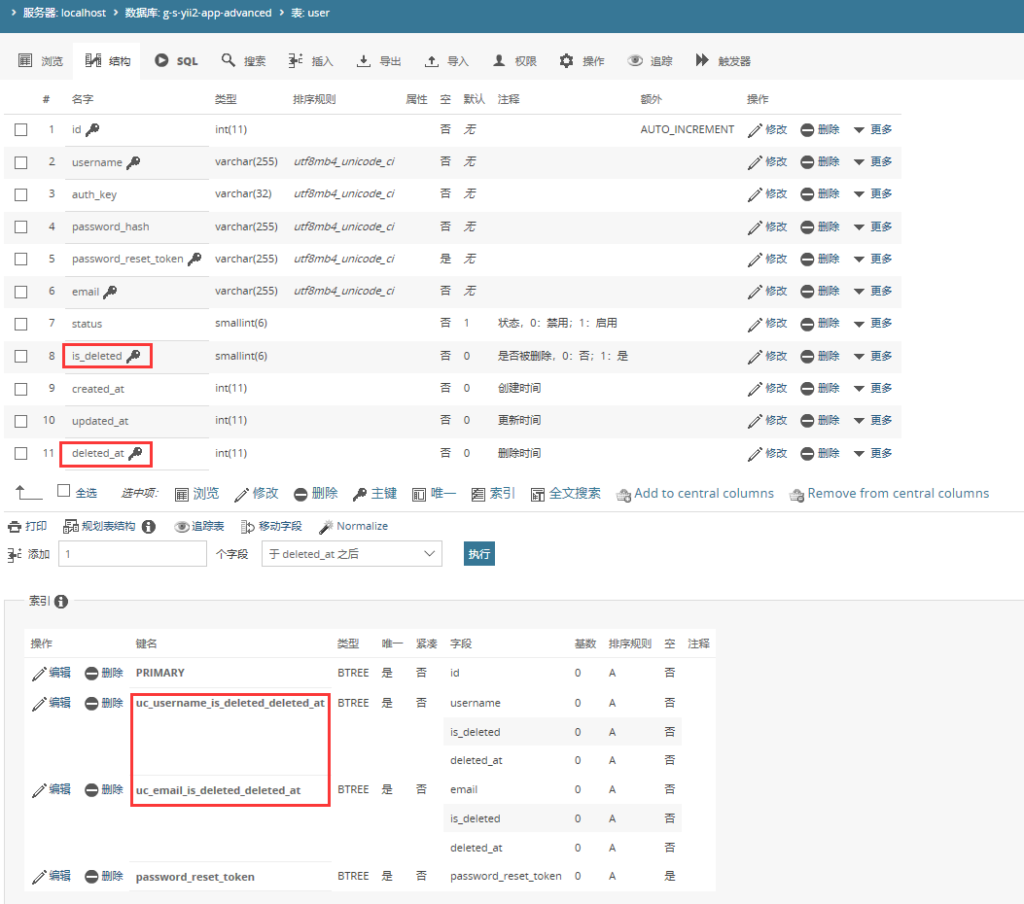1024x904 pixels.
Task: Click the 追踪表 eye icon
Action: (181, 526)
